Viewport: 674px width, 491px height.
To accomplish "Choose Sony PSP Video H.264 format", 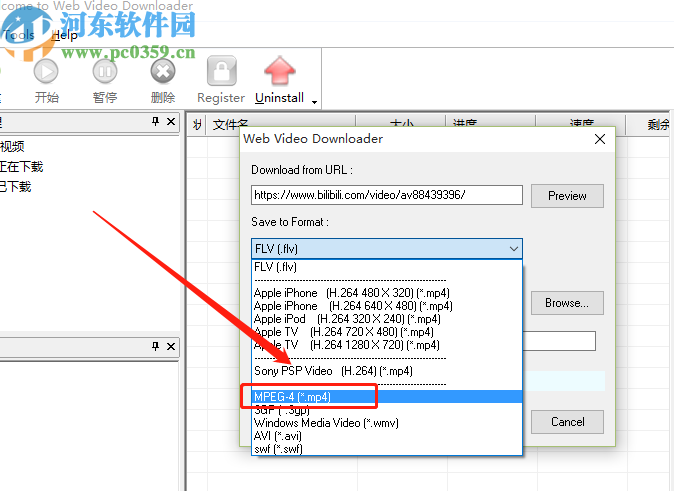I will coord(387,371).
